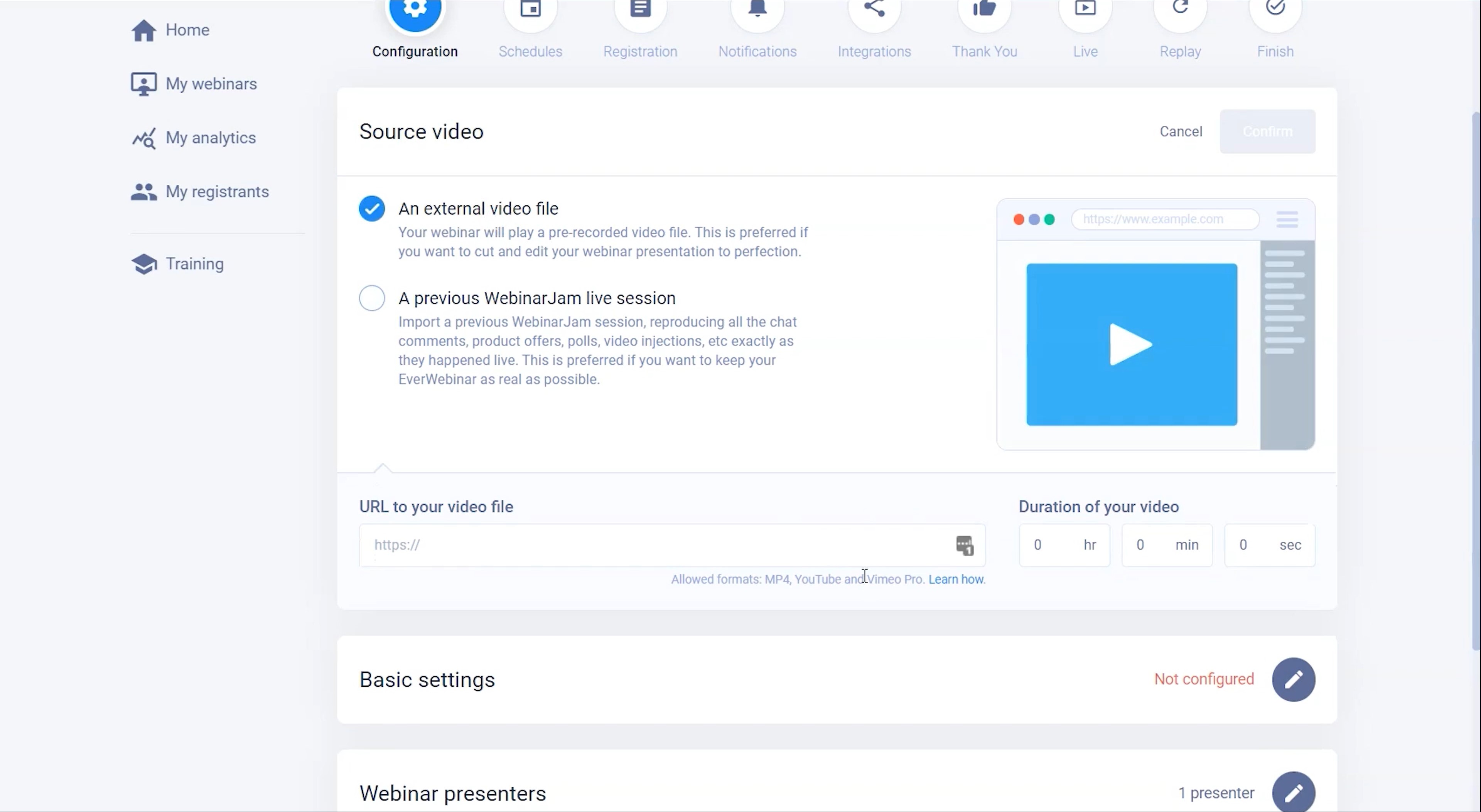Click the Configuration tab icon
Image resolution: width=1481 pixels, height=812 pixels.
[x=413, y=10]
